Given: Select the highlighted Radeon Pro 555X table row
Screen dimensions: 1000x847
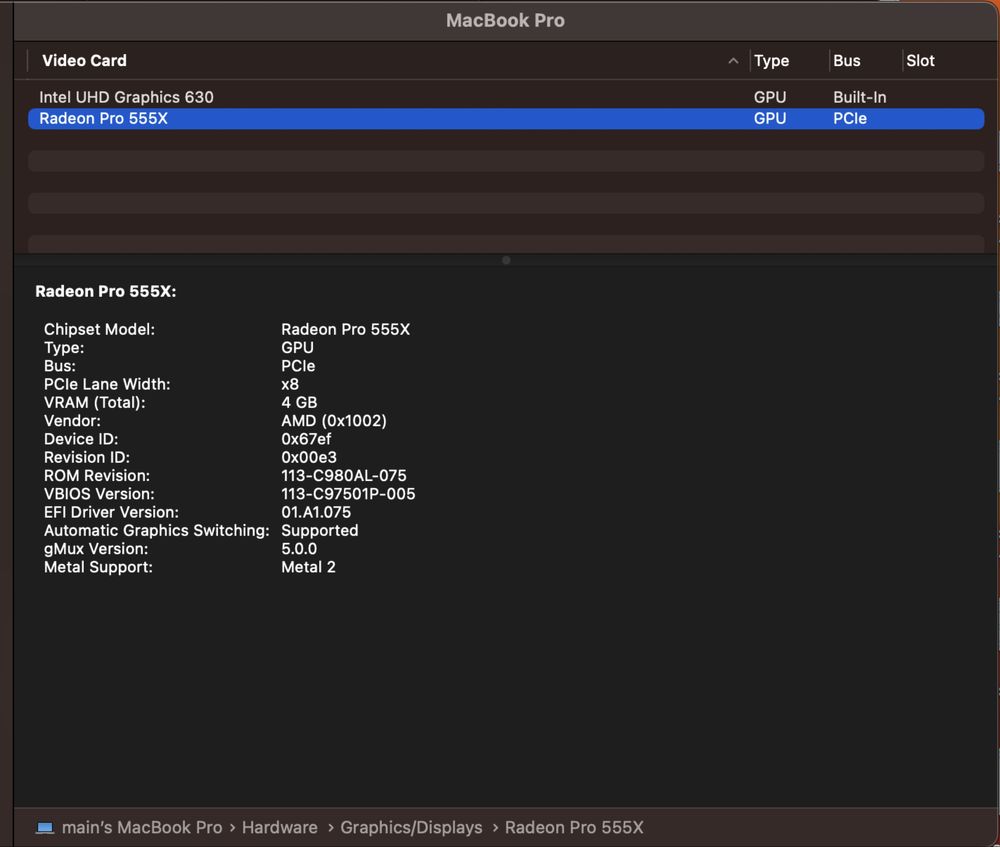Looking at the screenshot, I should coord(506,119).
